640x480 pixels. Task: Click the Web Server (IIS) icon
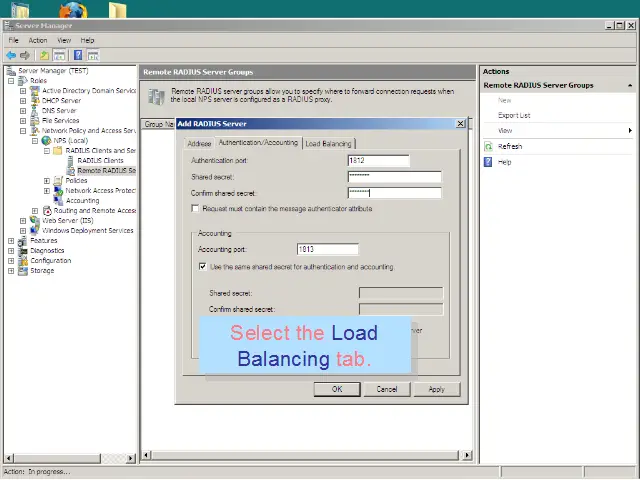[x=35, y=221]
